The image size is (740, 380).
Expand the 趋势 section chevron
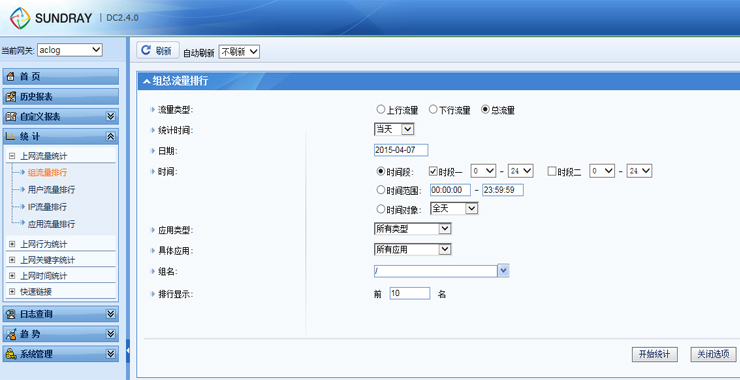pyautogui.click(x=111, y=334)
